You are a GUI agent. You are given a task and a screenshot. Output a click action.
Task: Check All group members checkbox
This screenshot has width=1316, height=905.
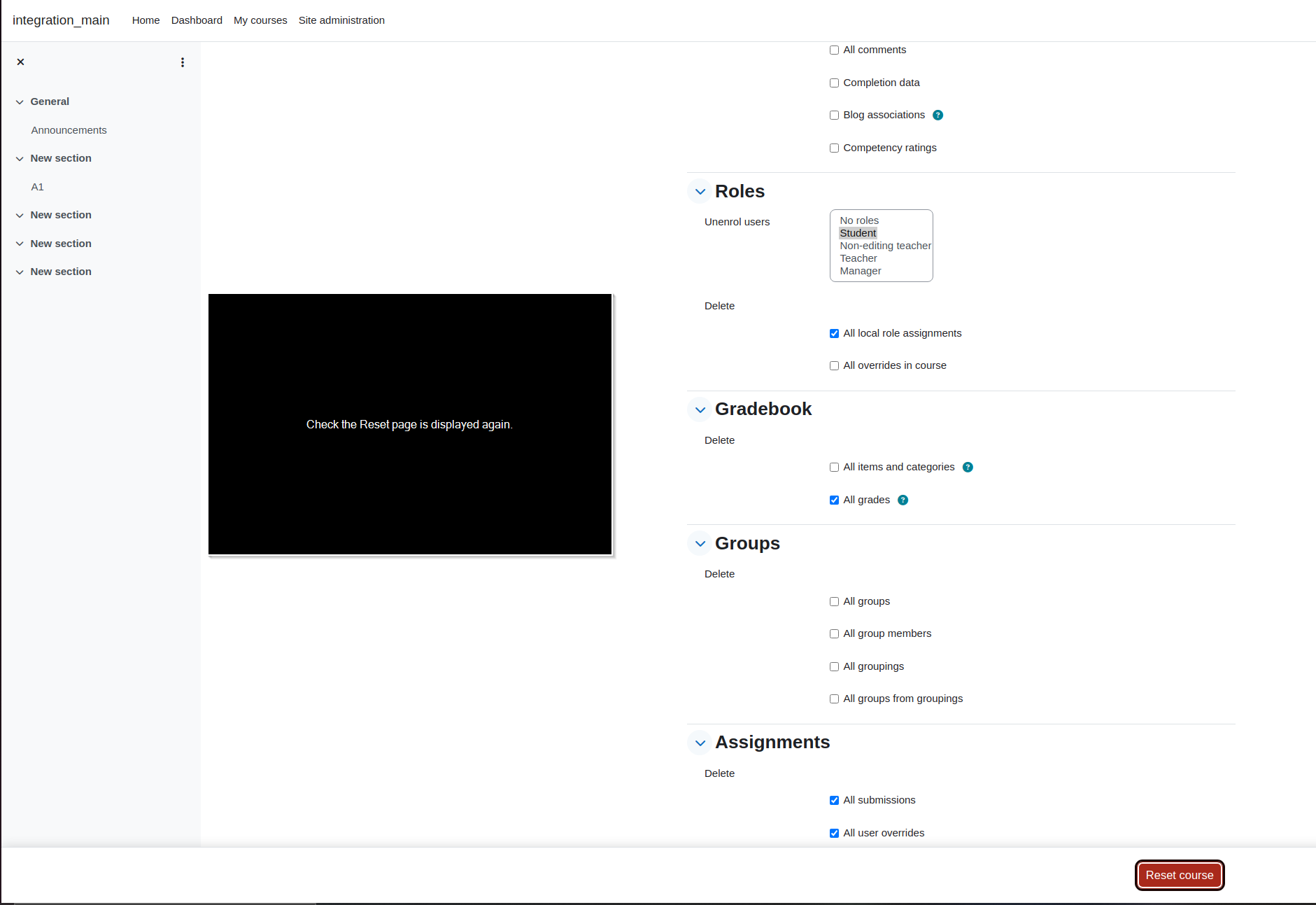[834, 634]
